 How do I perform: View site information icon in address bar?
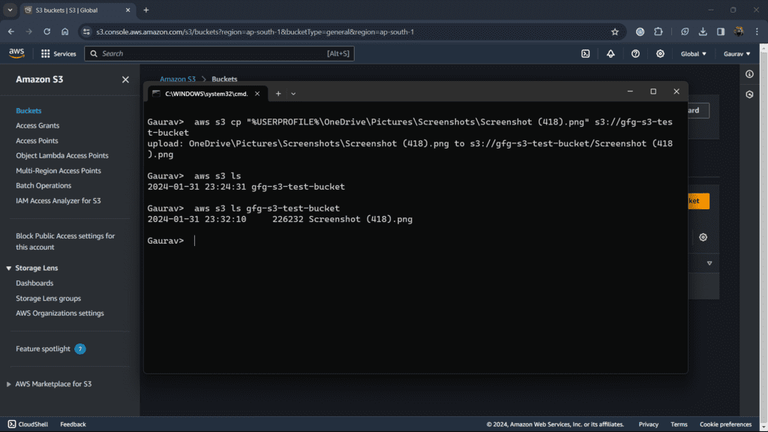click(87, 32)
